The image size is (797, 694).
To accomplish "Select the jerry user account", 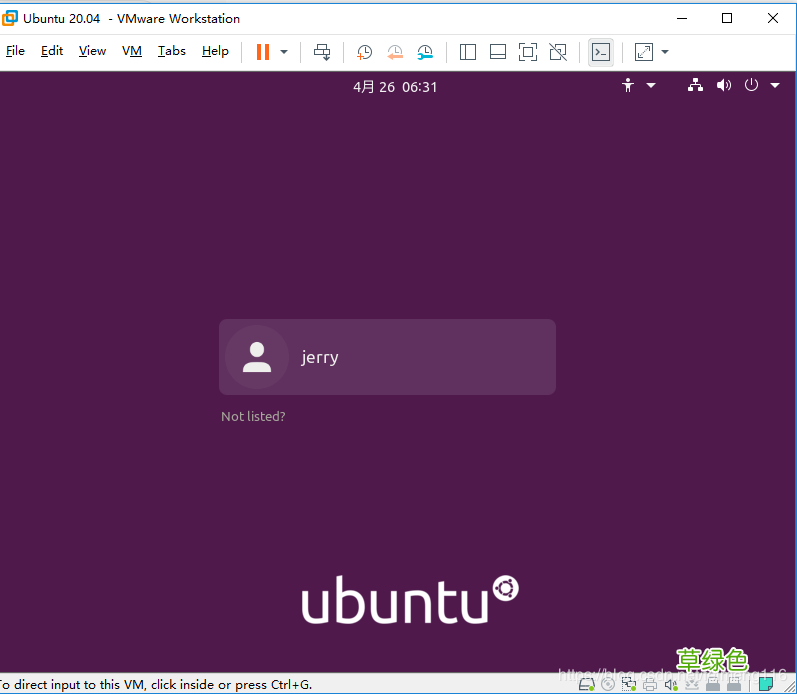I will point(387,357).
